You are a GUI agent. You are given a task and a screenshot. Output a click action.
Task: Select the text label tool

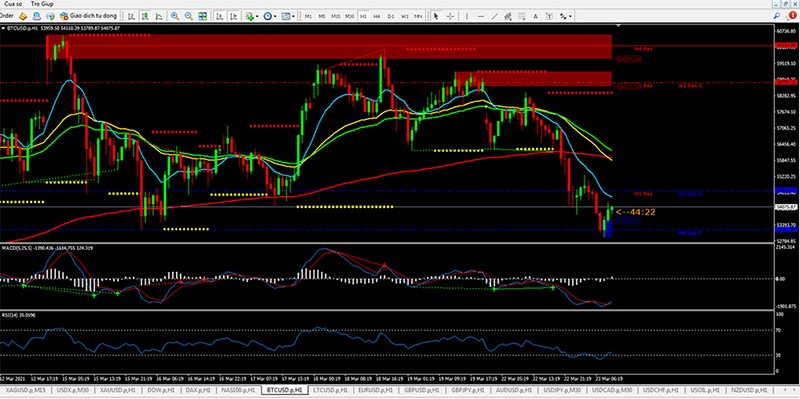(x=549, y=16)
